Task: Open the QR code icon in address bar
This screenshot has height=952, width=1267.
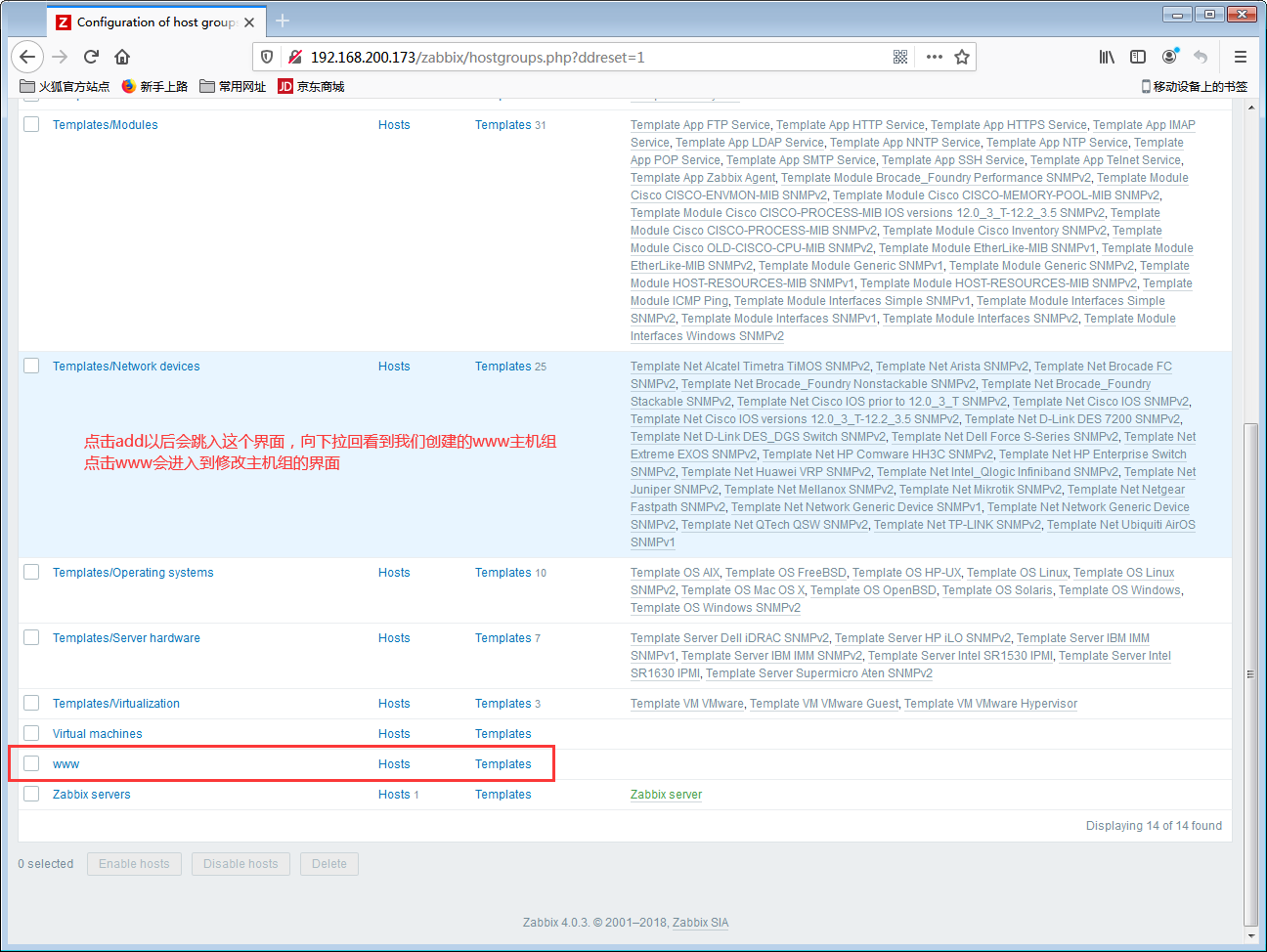Action: (x=900, y=57)
